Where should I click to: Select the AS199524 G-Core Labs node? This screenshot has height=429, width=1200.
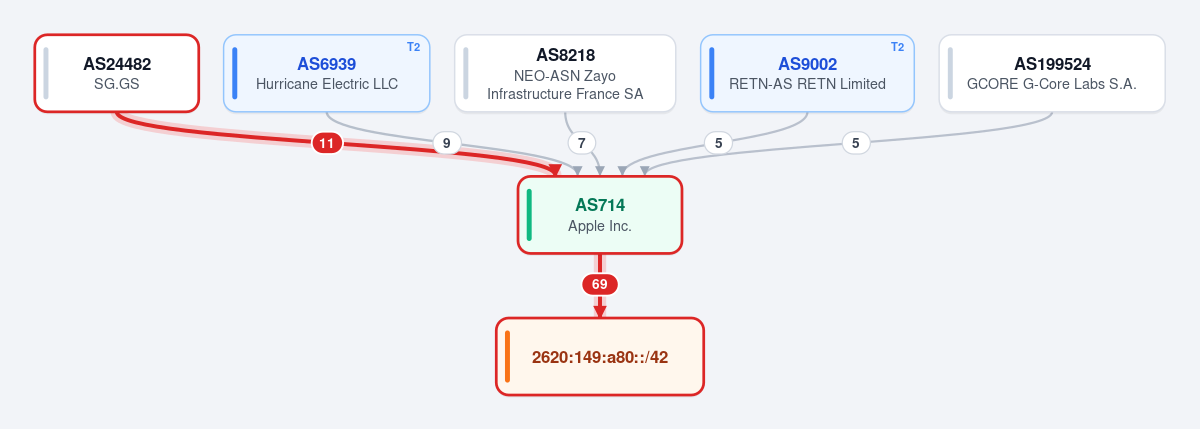coord(1052,73)
